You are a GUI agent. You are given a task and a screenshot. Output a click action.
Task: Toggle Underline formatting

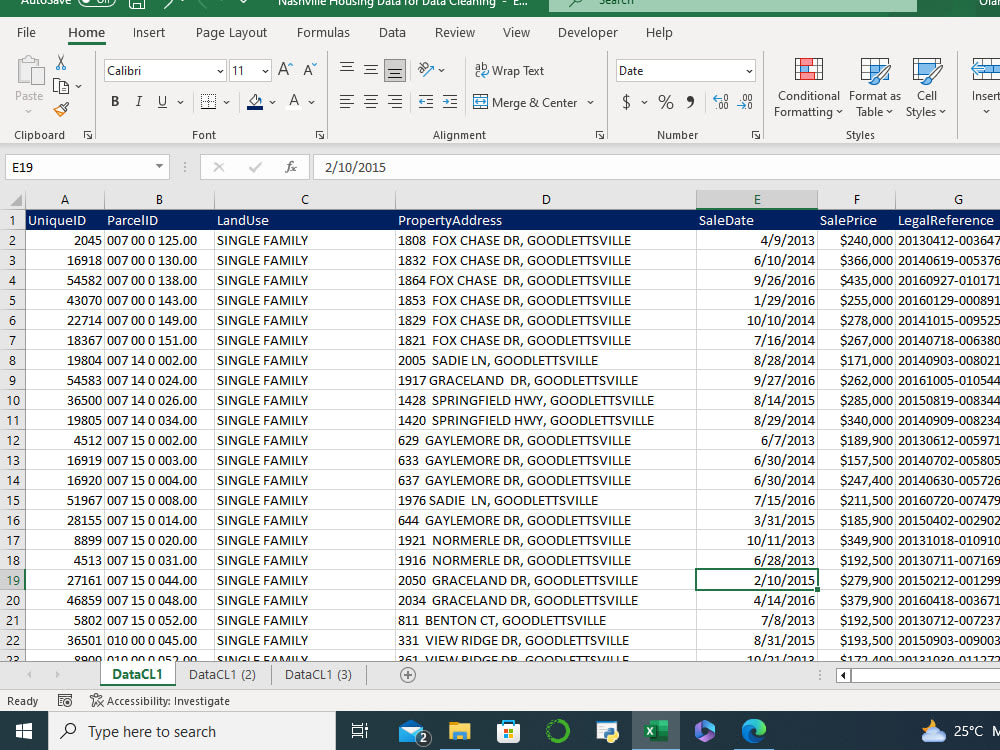pyautogui.click(x=162, y=102)
